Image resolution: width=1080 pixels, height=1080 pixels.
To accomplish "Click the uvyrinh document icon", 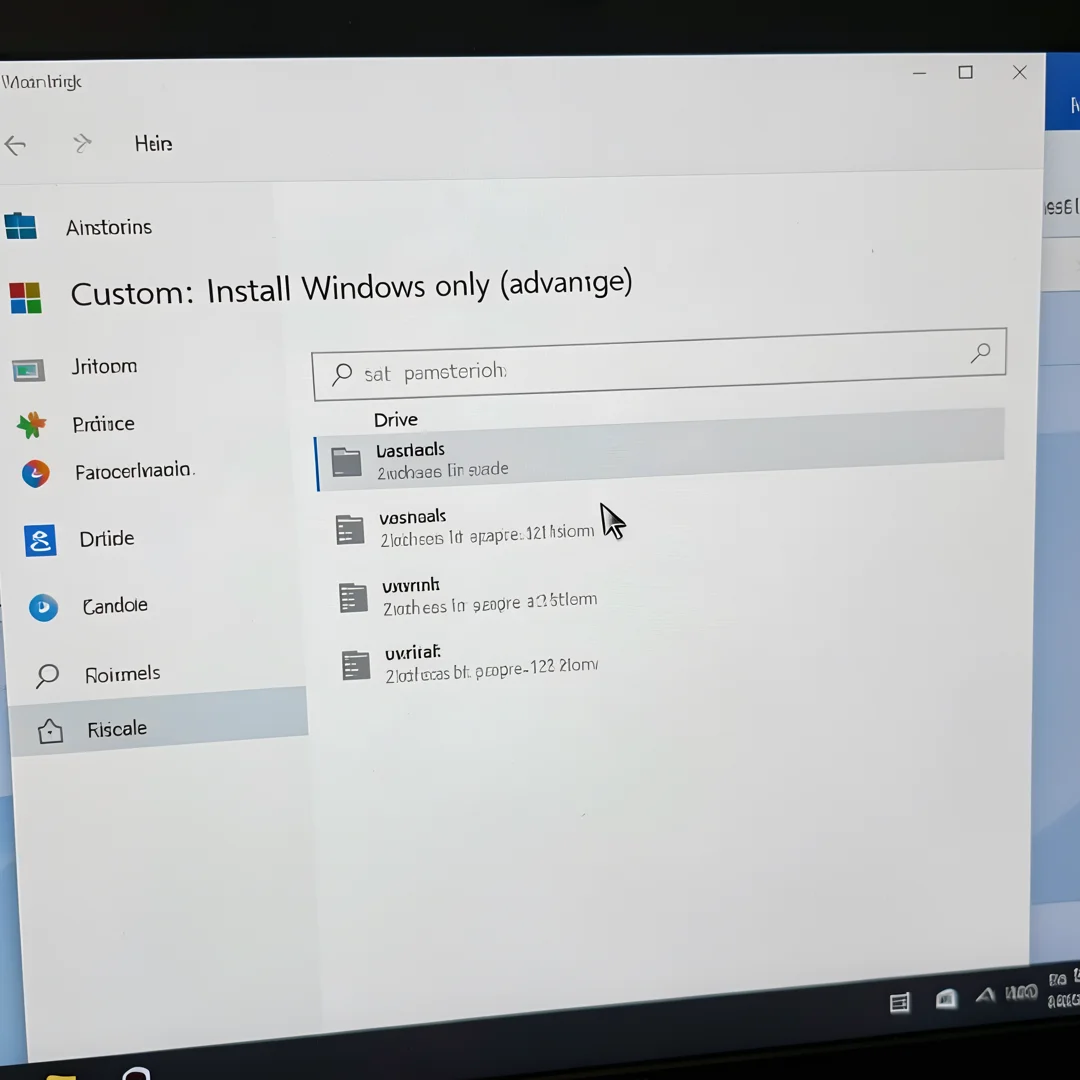I will [x=353, y=598].
